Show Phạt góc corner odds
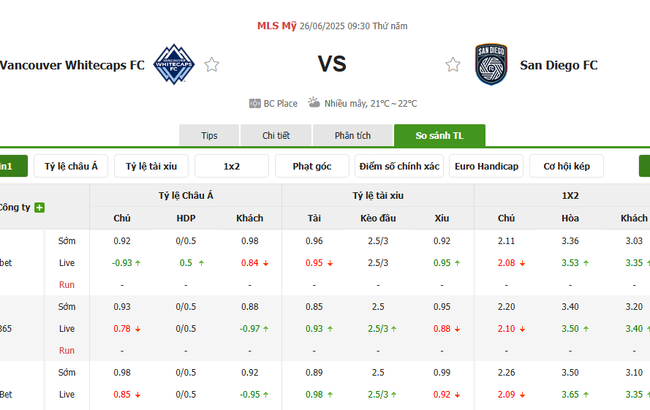The width and height of the screenshot is (650, 410). pyautogui.click(x=312, y=167)
